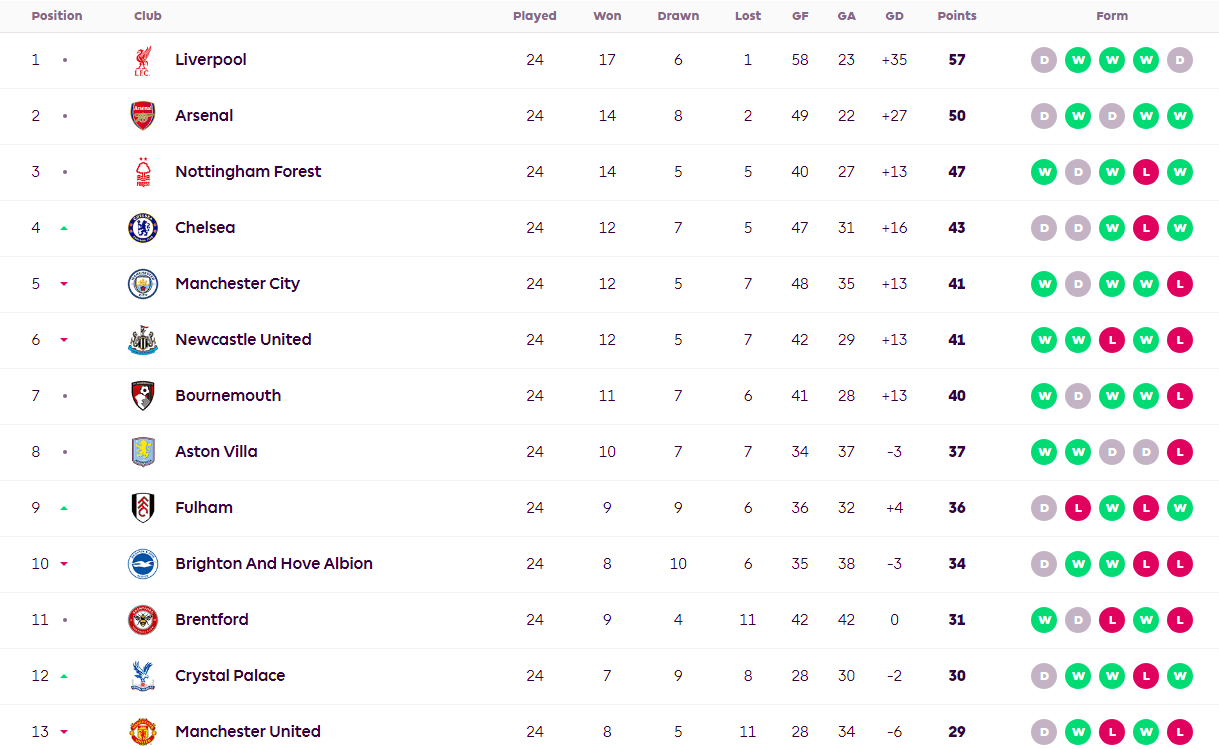Click the Newcastle United badge

pyautogui.click(x=142, y=340)
